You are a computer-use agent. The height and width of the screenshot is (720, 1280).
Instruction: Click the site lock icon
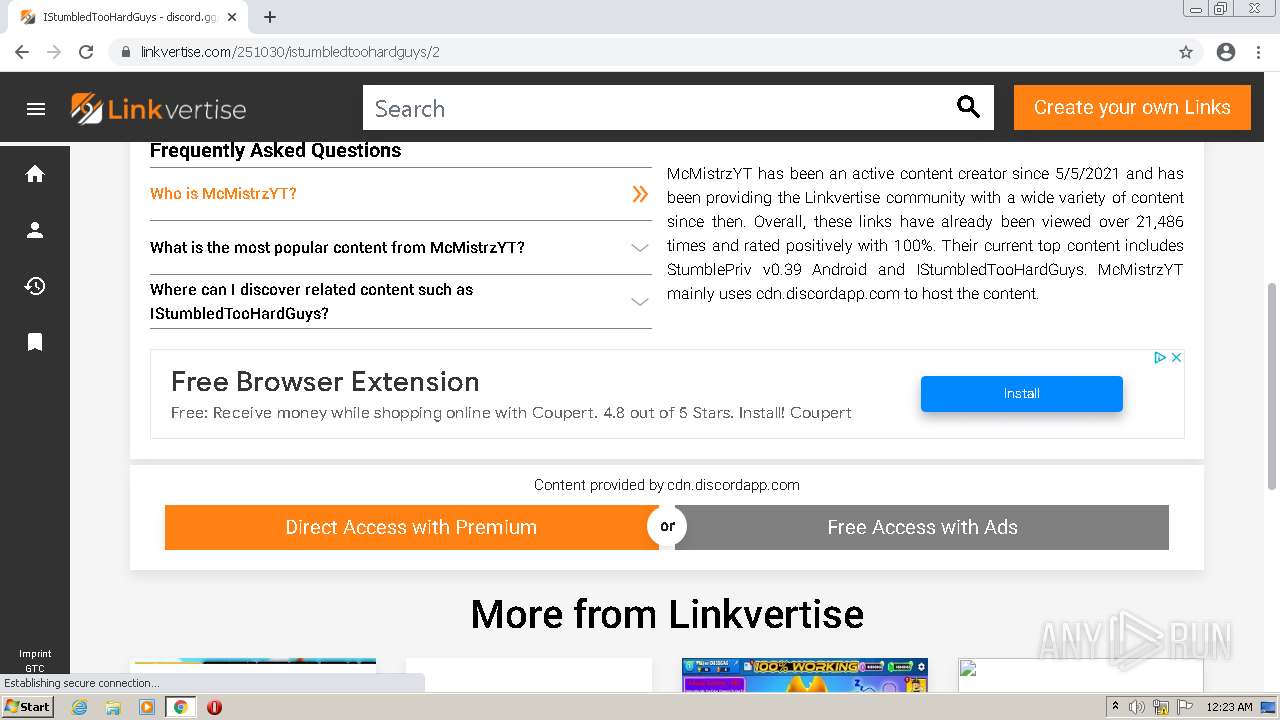point(126,52)
